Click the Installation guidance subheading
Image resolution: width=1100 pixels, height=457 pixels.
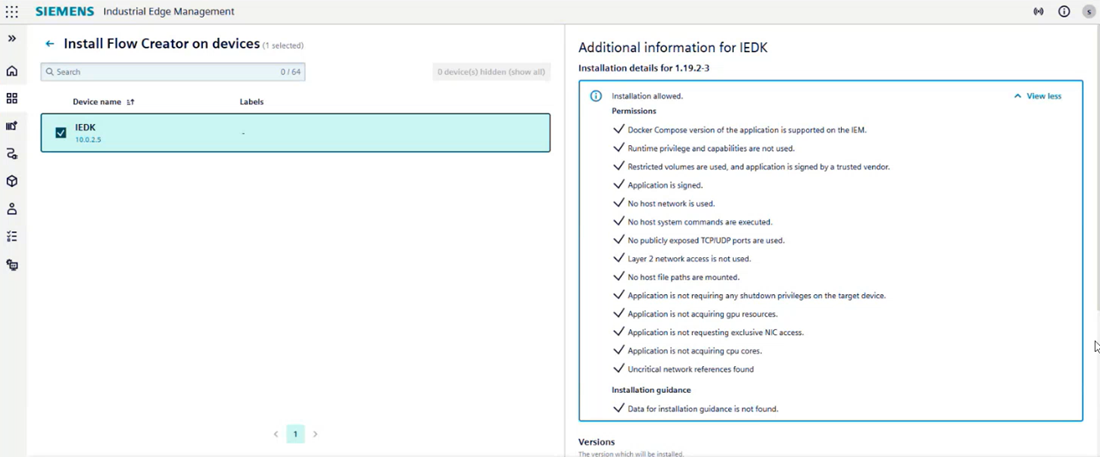tap(651, 390)
